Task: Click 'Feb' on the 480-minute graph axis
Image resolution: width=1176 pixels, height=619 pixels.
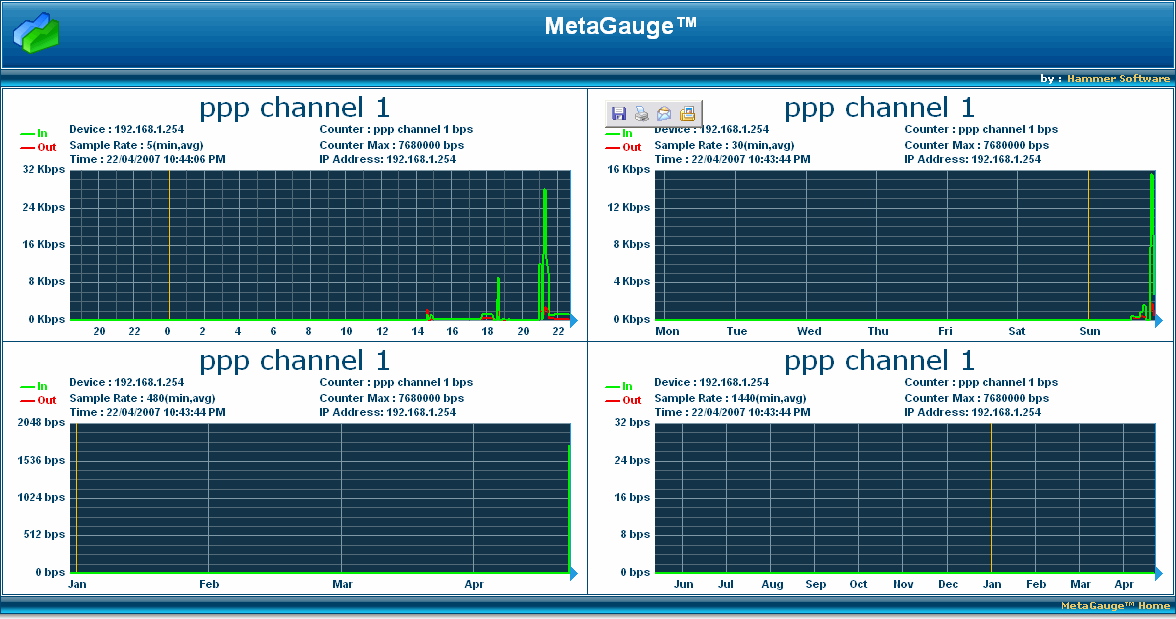Action: pyautogui.click(x=209, y=584)
